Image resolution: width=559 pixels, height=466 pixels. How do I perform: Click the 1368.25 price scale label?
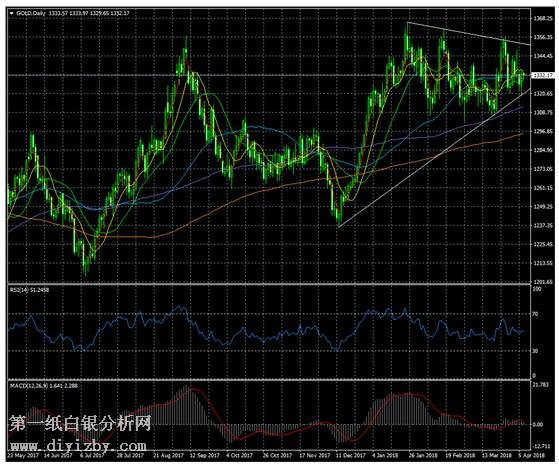[543, 19]
